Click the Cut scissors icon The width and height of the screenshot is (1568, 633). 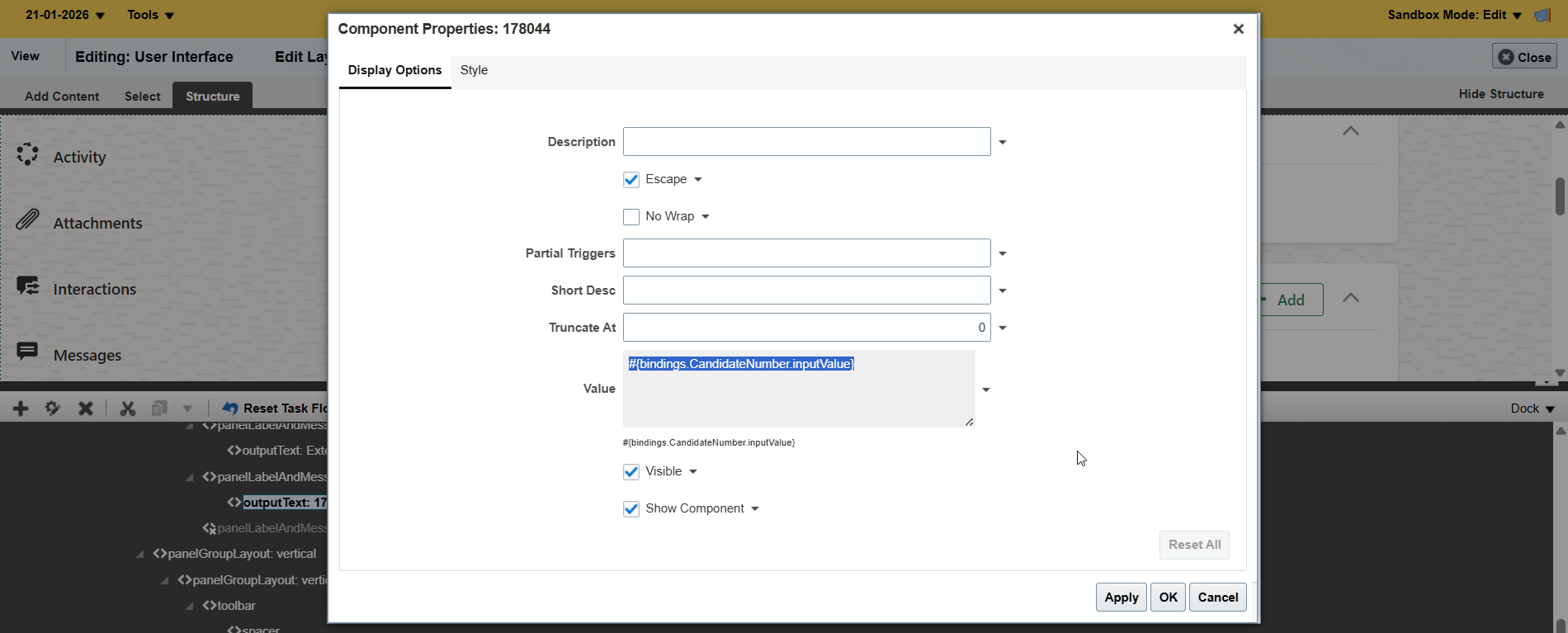tap(127, 409)
